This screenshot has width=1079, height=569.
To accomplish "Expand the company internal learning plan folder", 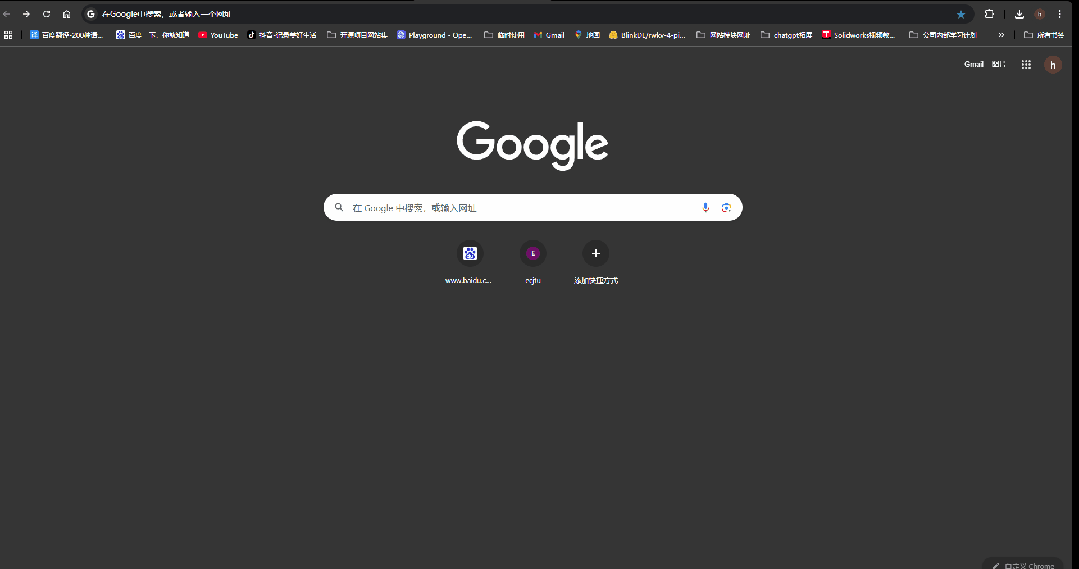I will click(x=942, y=34).
